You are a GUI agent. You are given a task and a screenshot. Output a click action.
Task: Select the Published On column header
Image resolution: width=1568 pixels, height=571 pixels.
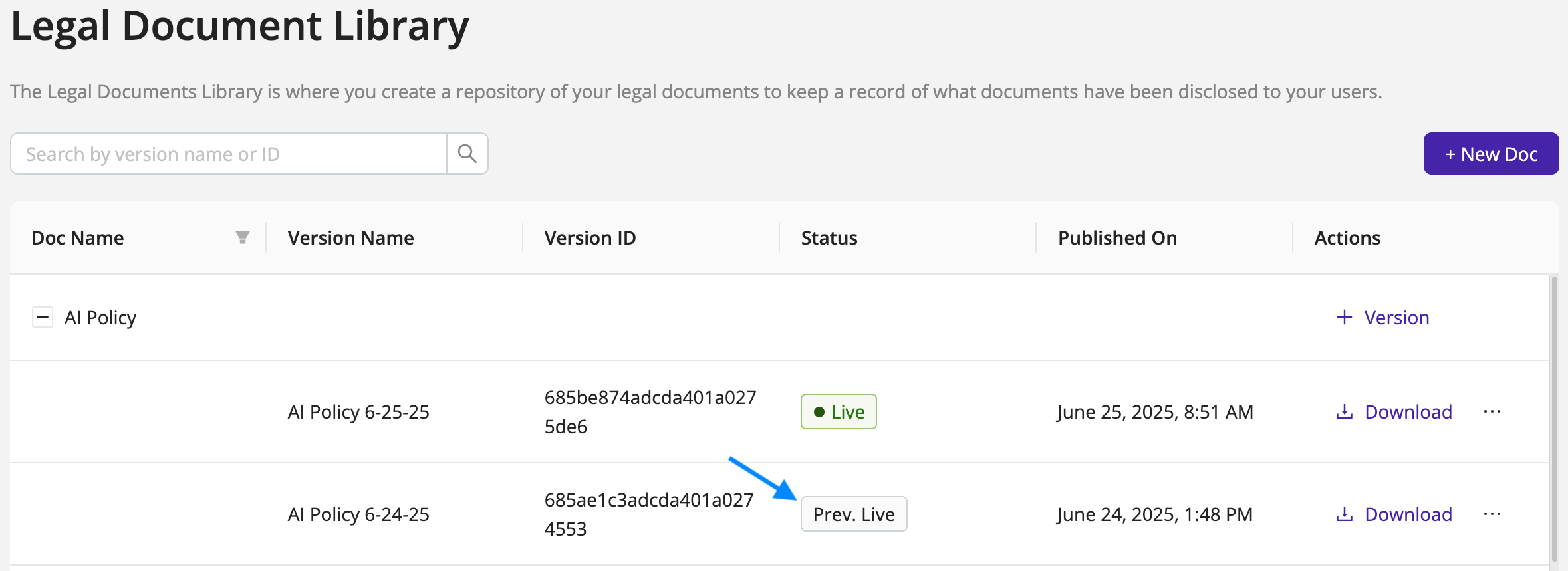click(x=1117, y=237)
